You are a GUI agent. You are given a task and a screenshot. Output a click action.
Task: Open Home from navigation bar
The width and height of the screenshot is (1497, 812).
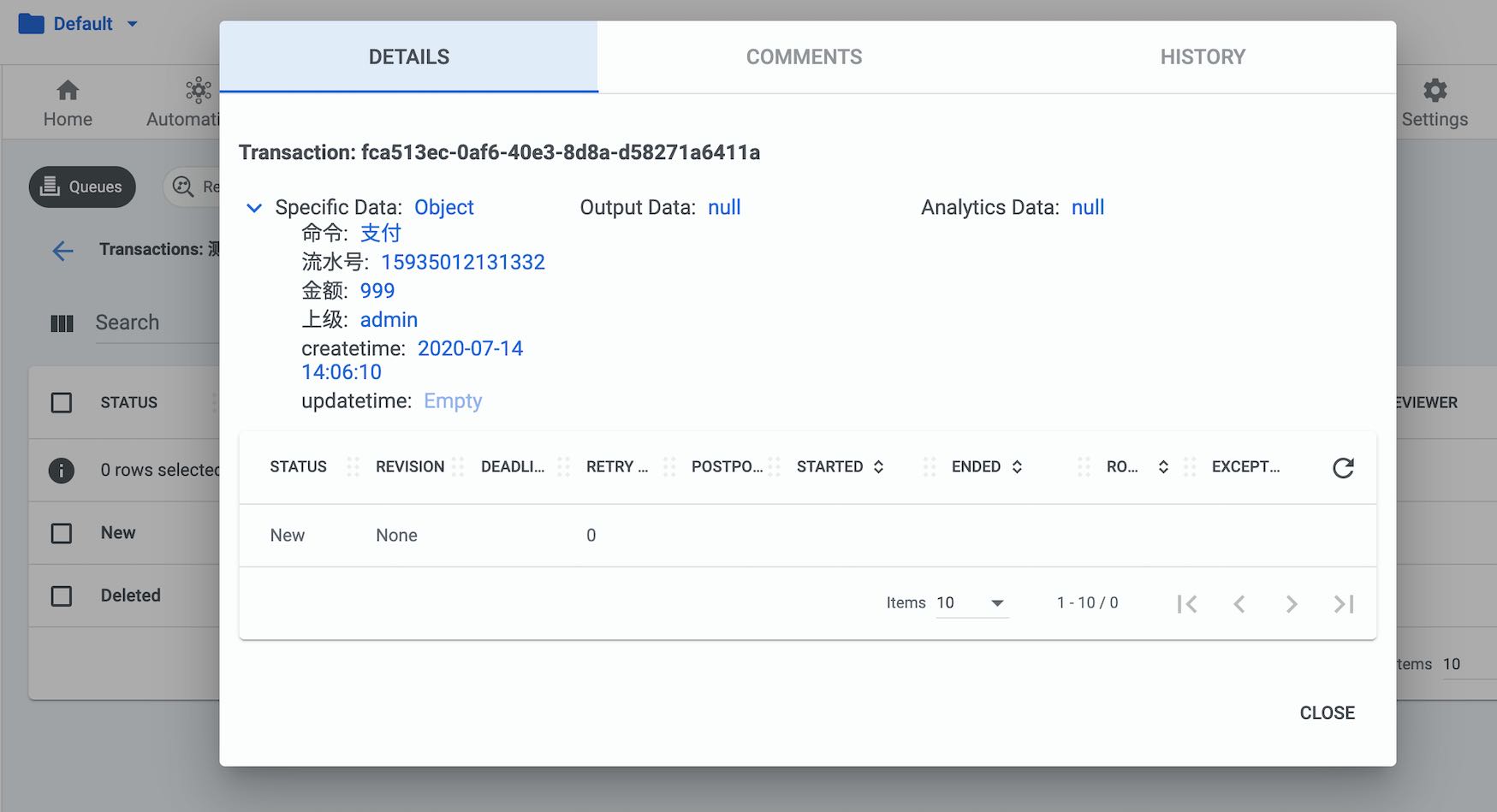pyautogui.click(x=68, y=103)
